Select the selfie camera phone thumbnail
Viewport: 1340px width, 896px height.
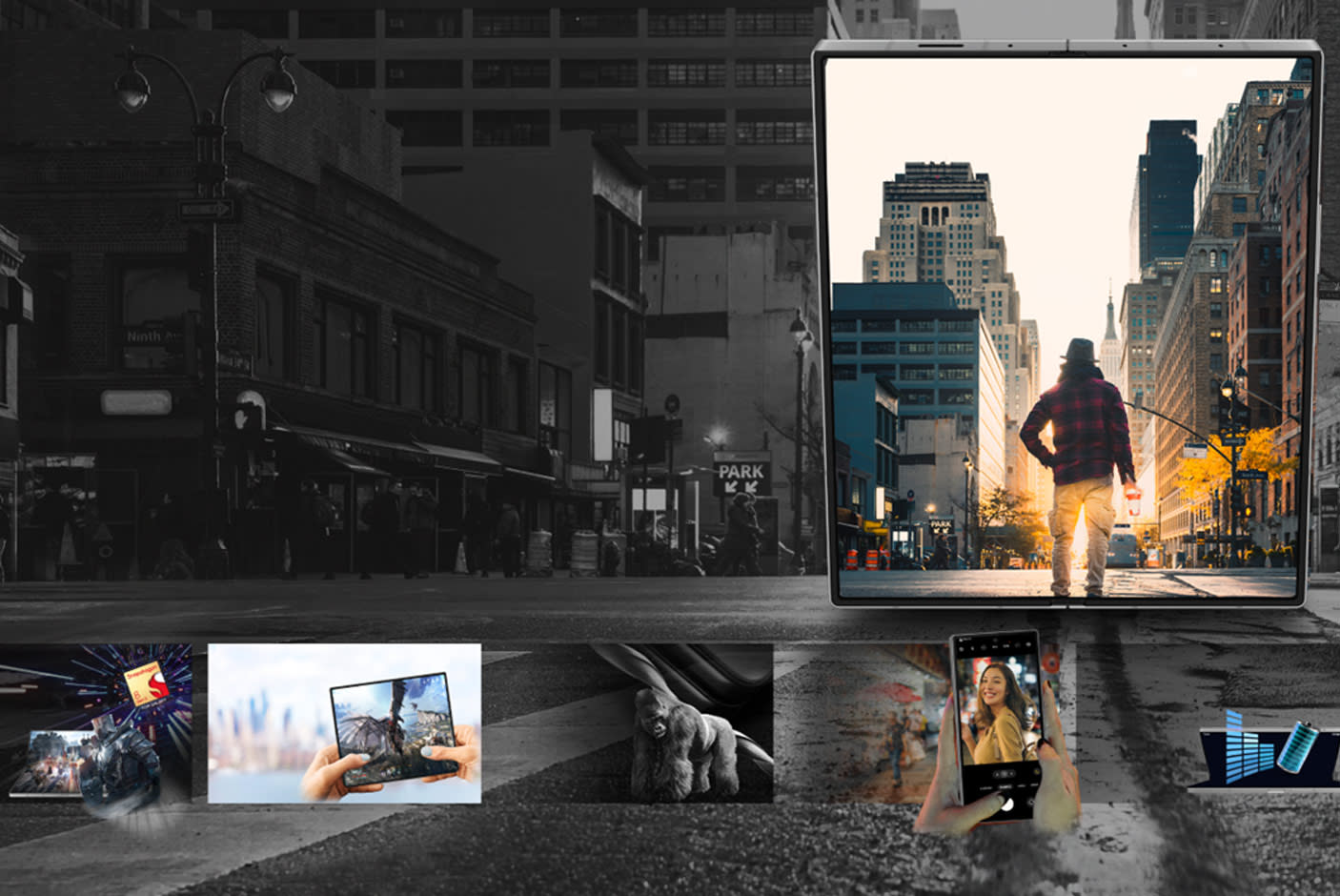(x=997, y=729)
